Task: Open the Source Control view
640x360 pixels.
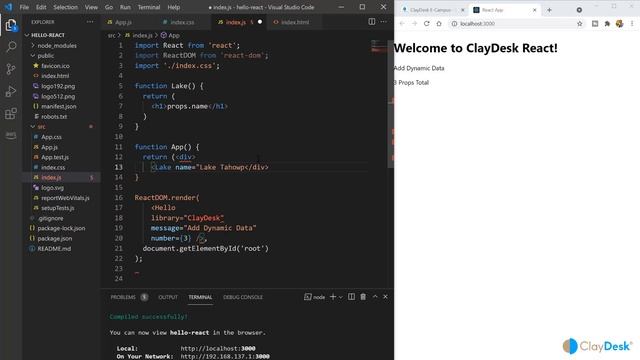Action: pyautogui.click(x=11, y=69)
